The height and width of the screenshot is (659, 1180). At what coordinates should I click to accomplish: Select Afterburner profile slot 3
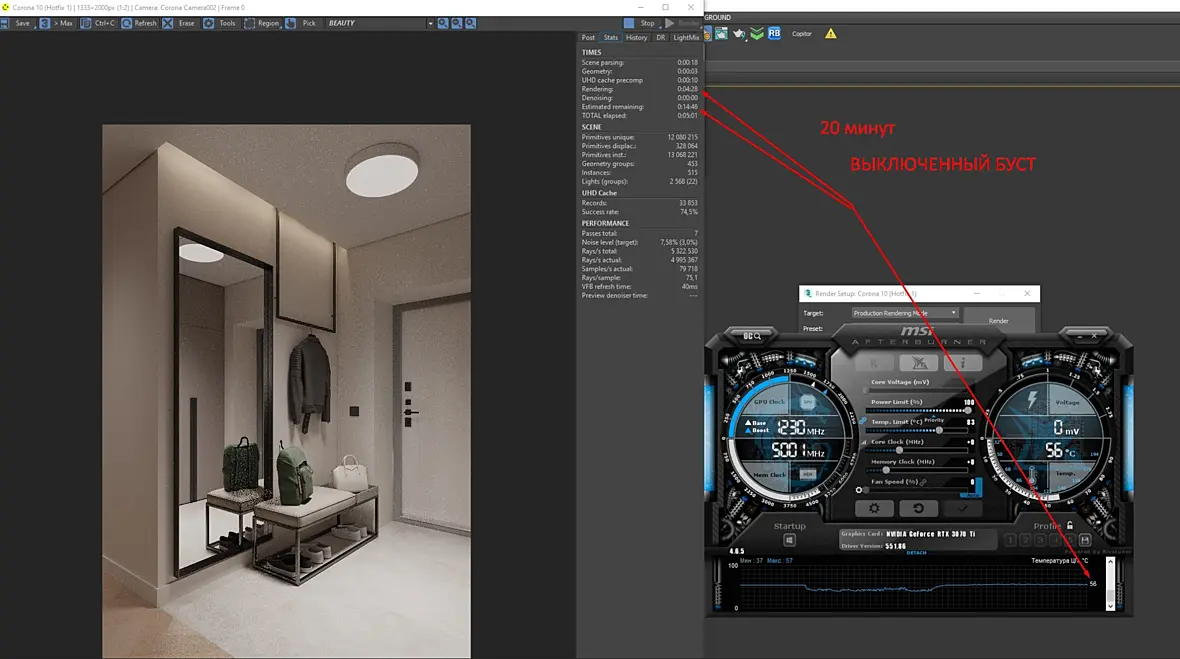[x=1040, y=540]
